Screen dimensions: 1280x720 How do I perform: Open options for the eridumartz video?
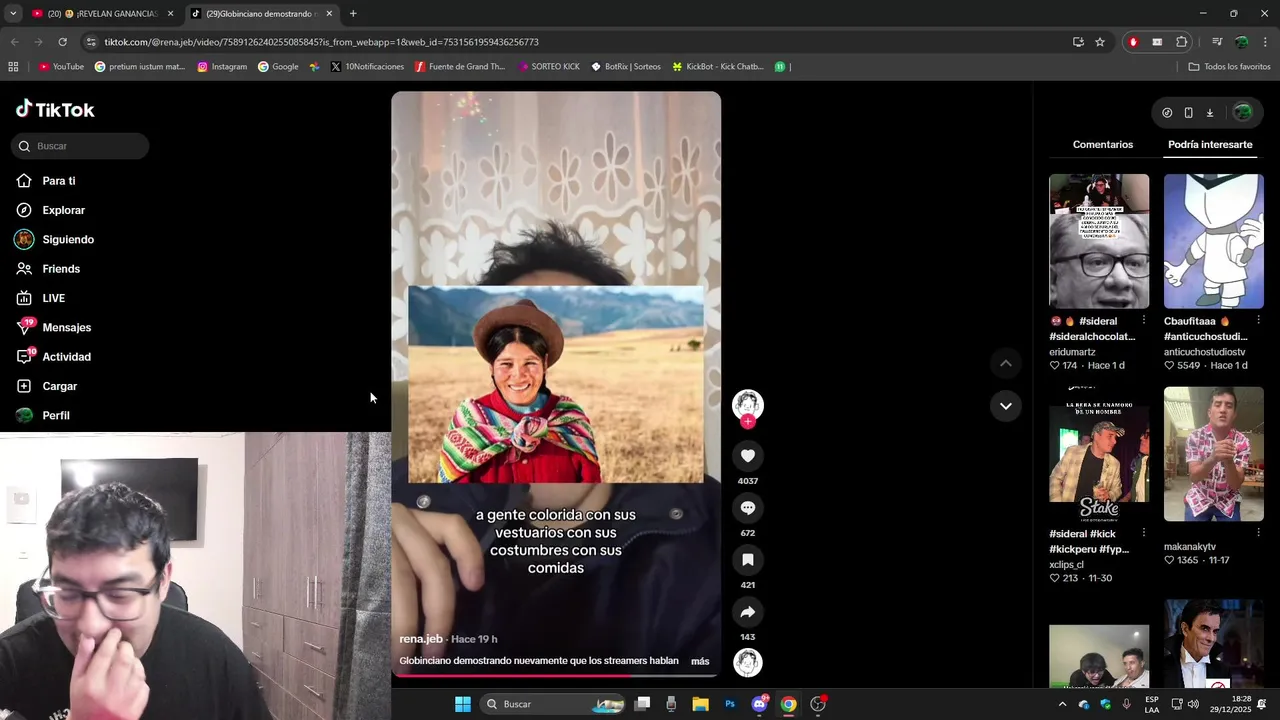[x=1144, y=321]
